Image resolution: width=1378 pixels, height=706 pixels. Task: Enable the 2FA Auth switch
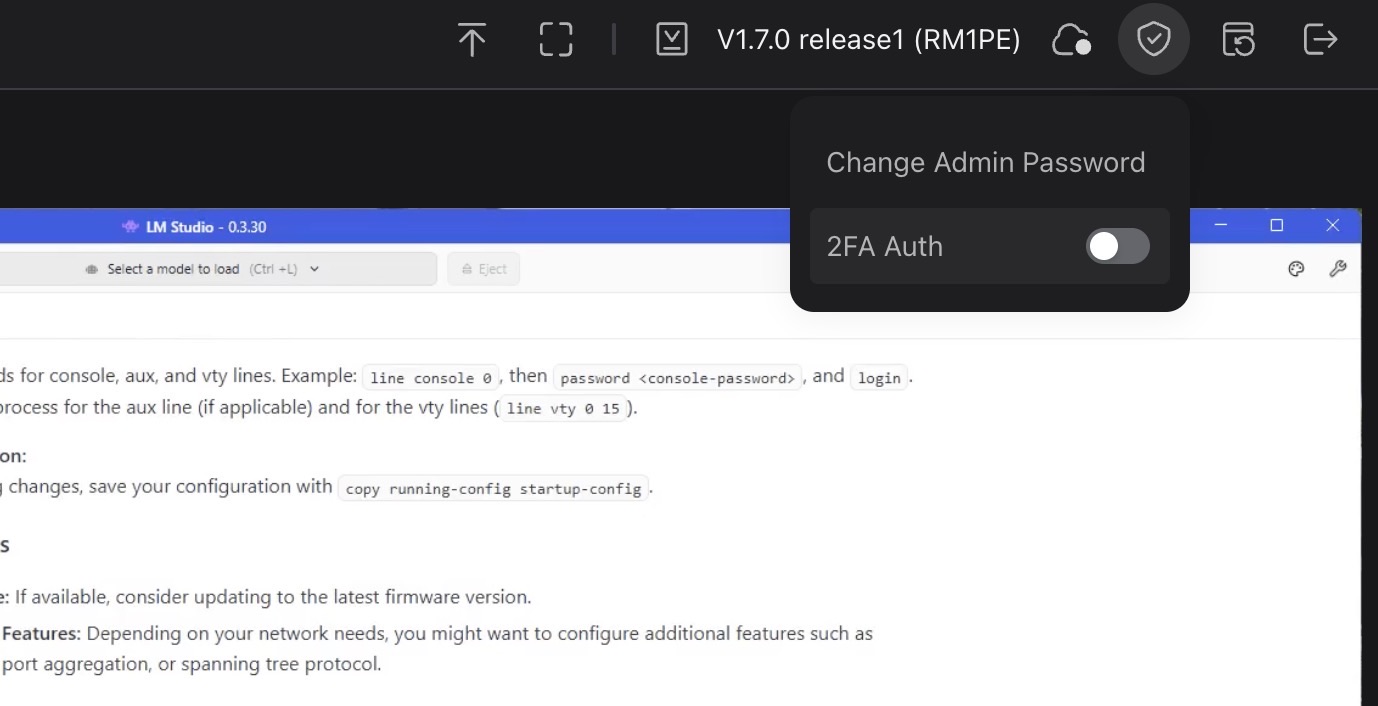1117,246
